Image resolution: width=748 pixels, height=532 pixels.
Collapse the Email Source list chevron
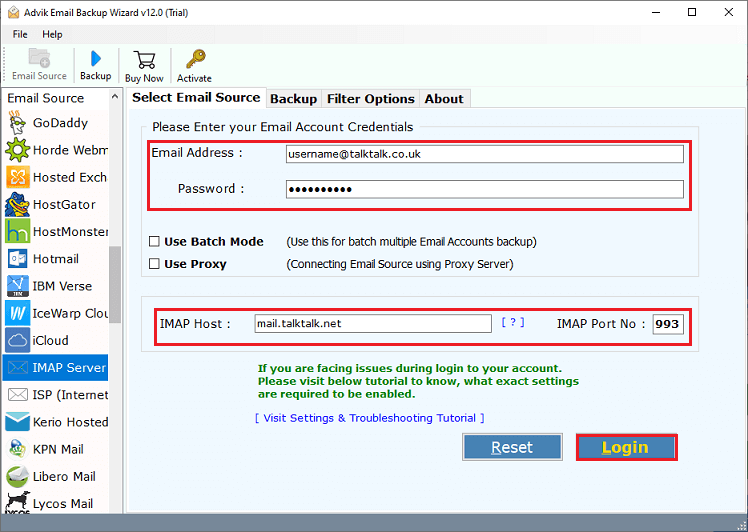114,97
